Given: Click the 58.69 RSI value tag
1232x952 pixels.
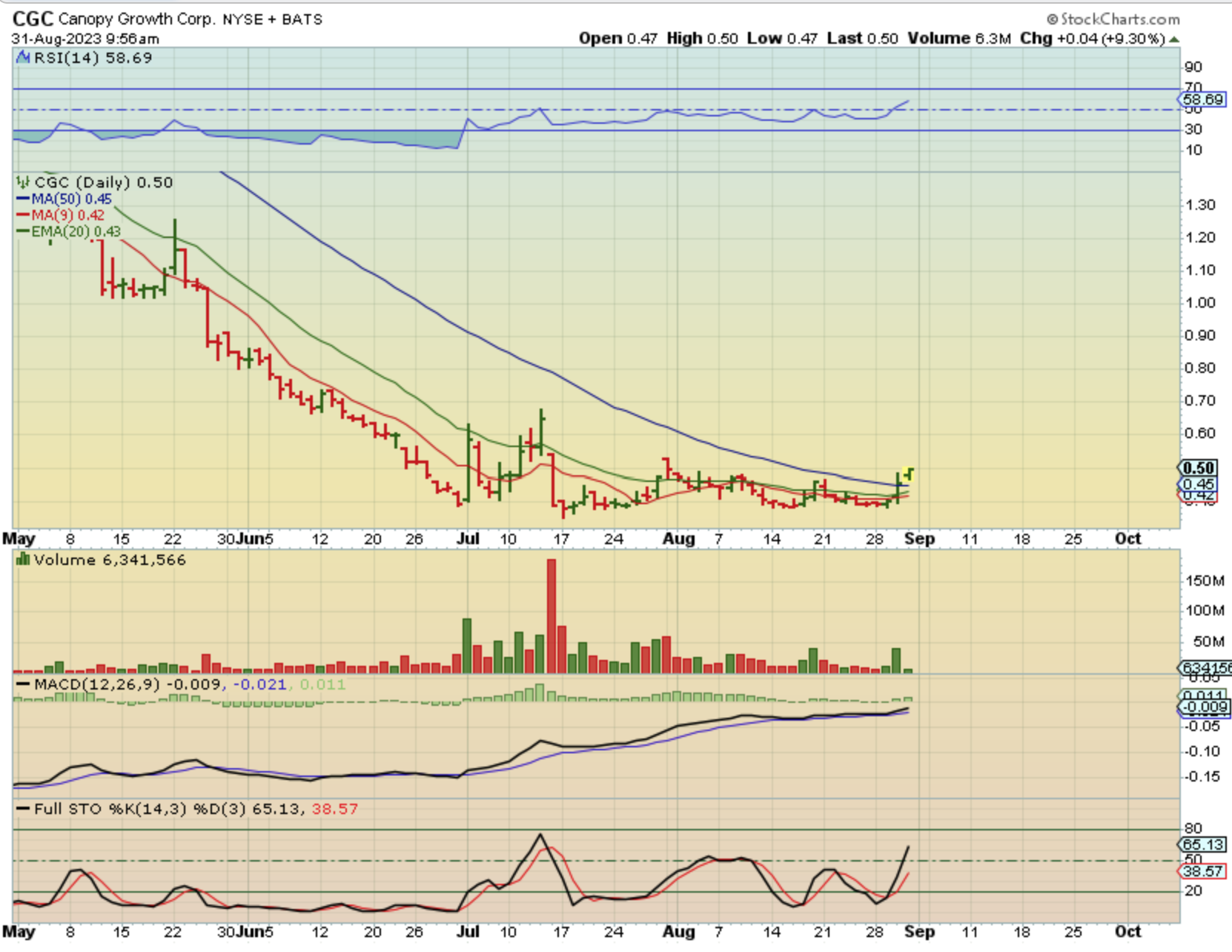Looking at the screenshot, I should click(x=1202, y=99).
